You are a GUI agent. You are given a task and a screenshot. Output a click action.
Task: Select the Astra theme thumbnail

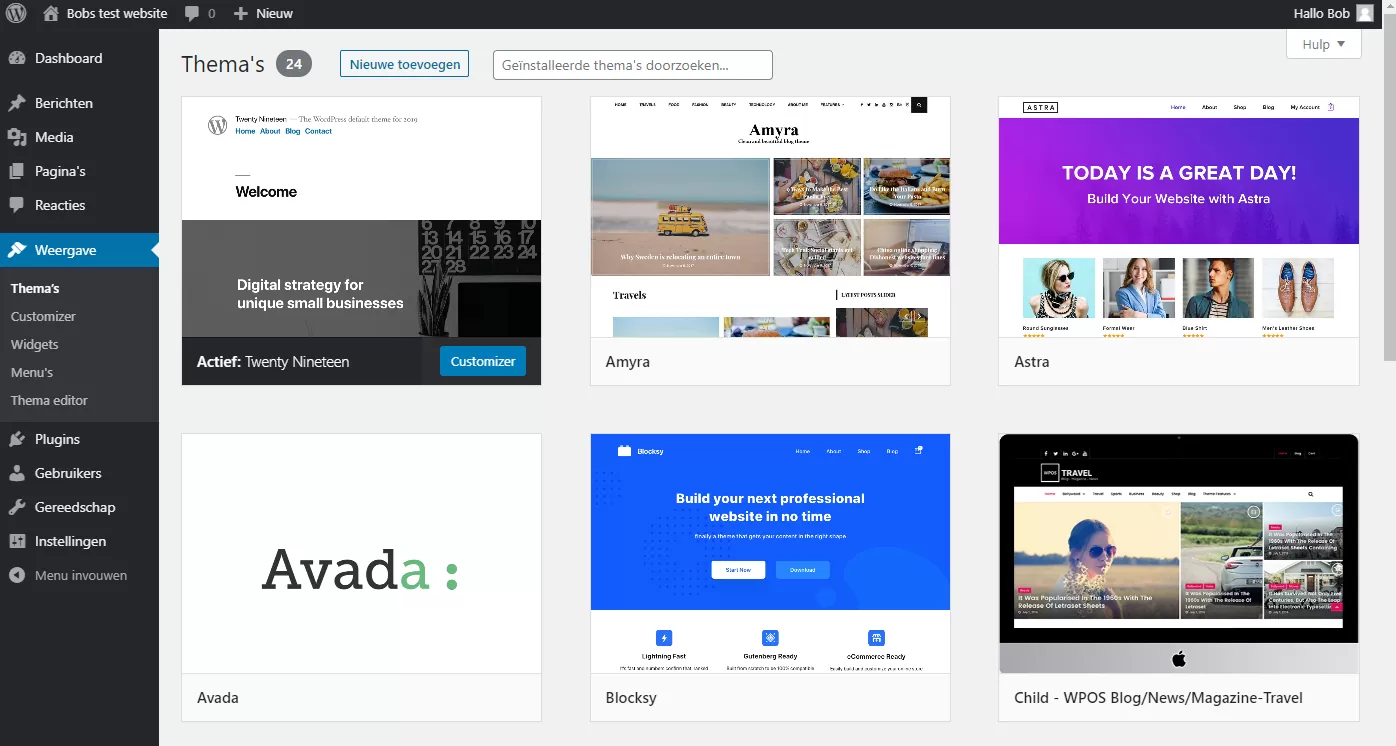tap(1178, 218)
